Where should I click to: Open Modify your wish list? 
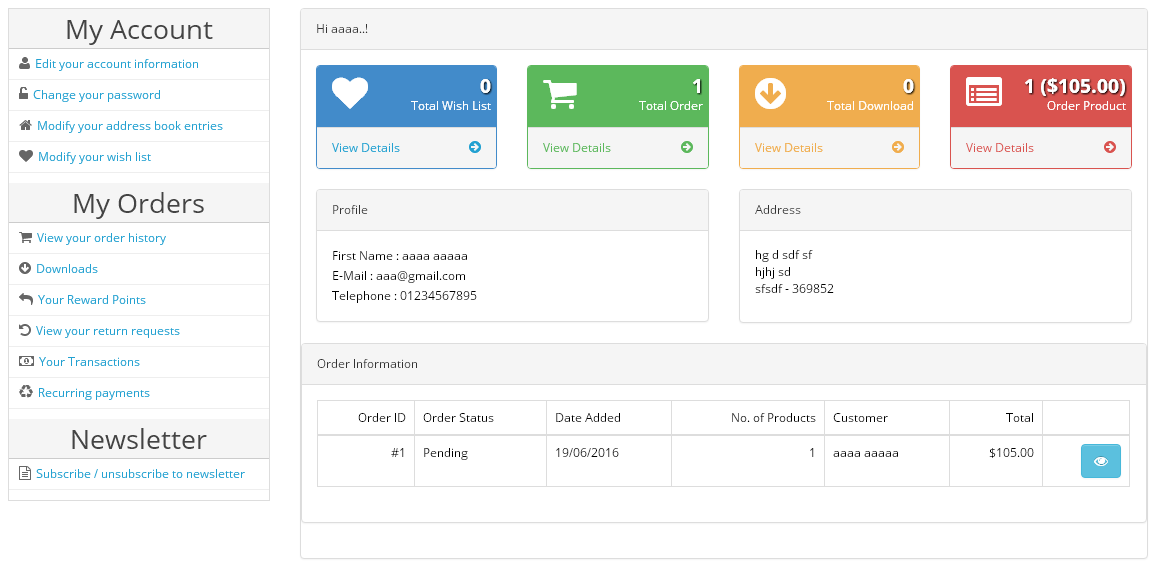point(95,157)
